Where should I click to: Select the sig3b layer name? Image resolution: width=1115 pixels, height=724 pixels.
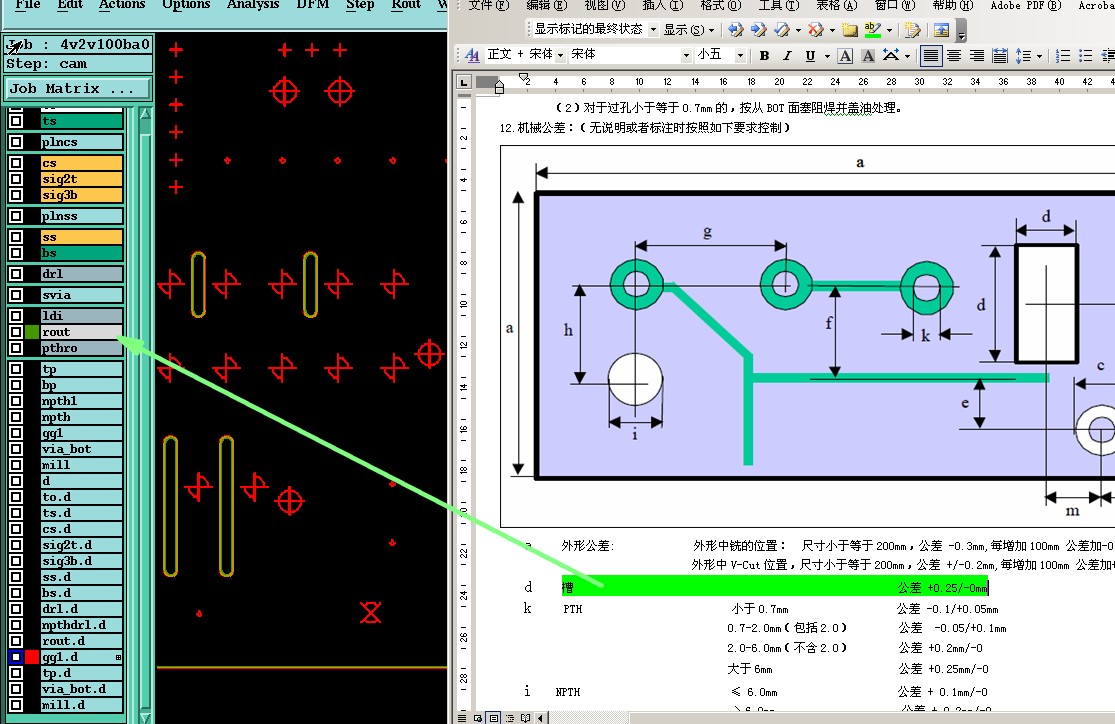tap(82, 195)
